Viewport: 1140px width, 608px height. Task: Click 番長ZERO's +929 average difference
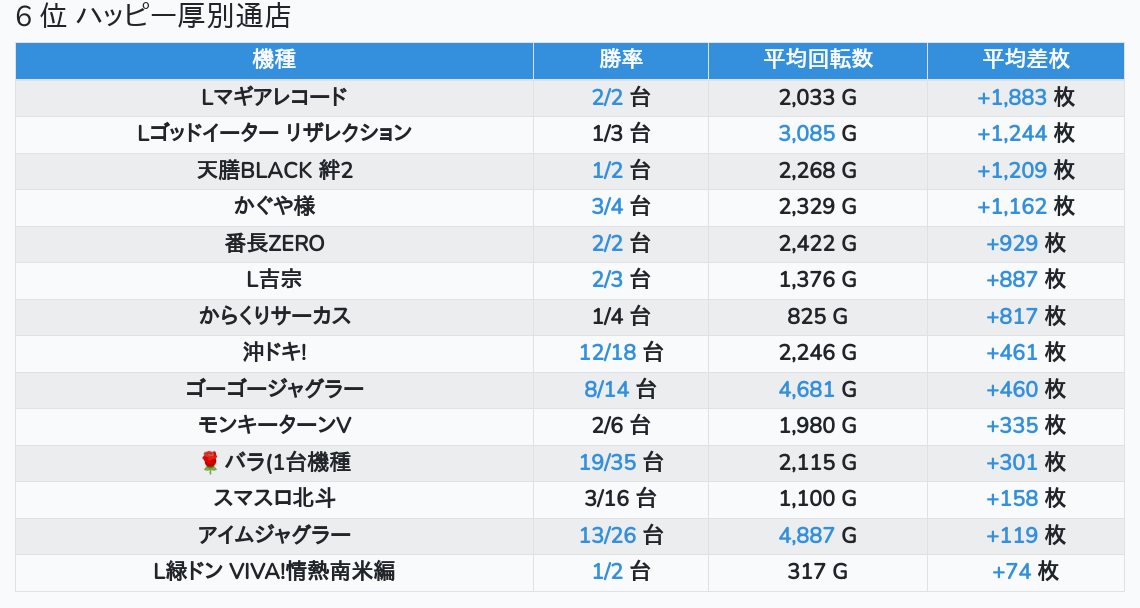1012,243
